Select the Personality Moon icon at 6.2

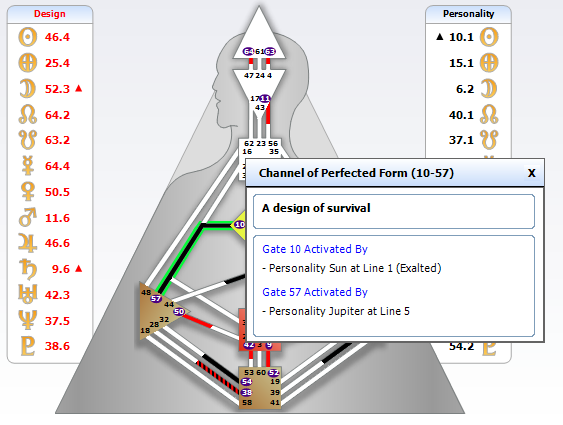click(489, 89)
